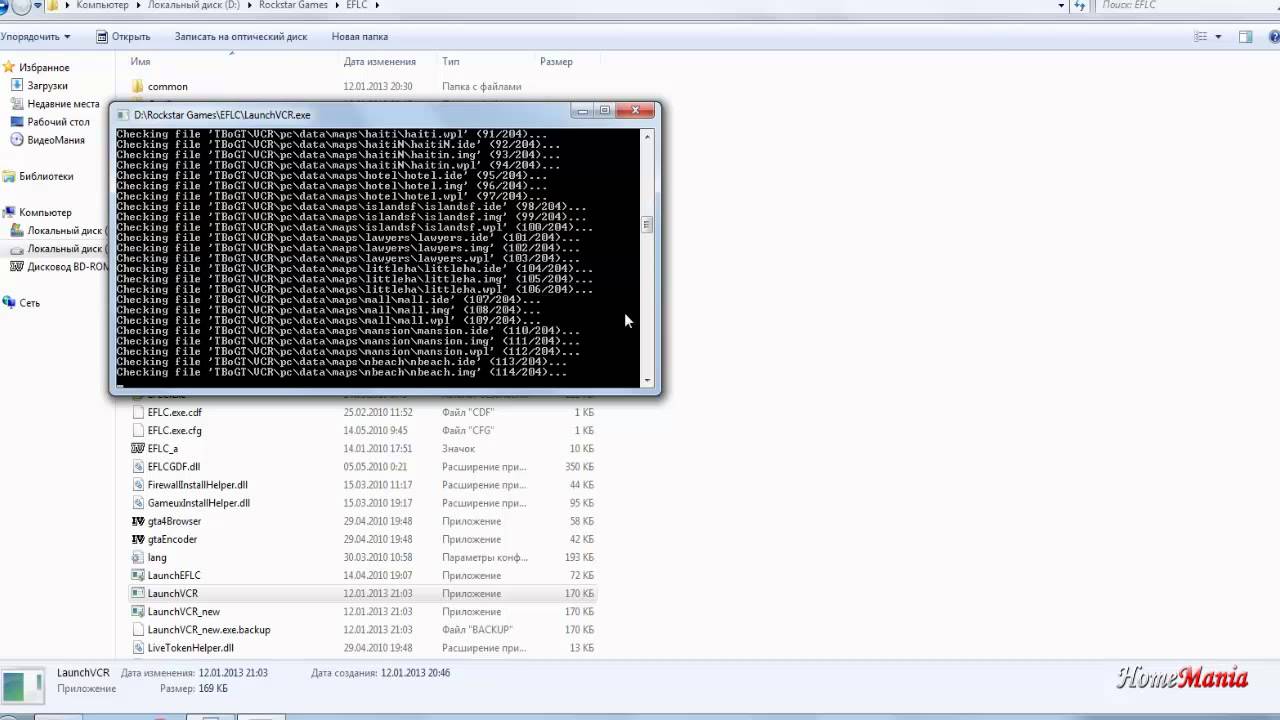The image size is (1280, 720).
Task: Open Загрузки in the sidebar
Action: click(48, 86)
